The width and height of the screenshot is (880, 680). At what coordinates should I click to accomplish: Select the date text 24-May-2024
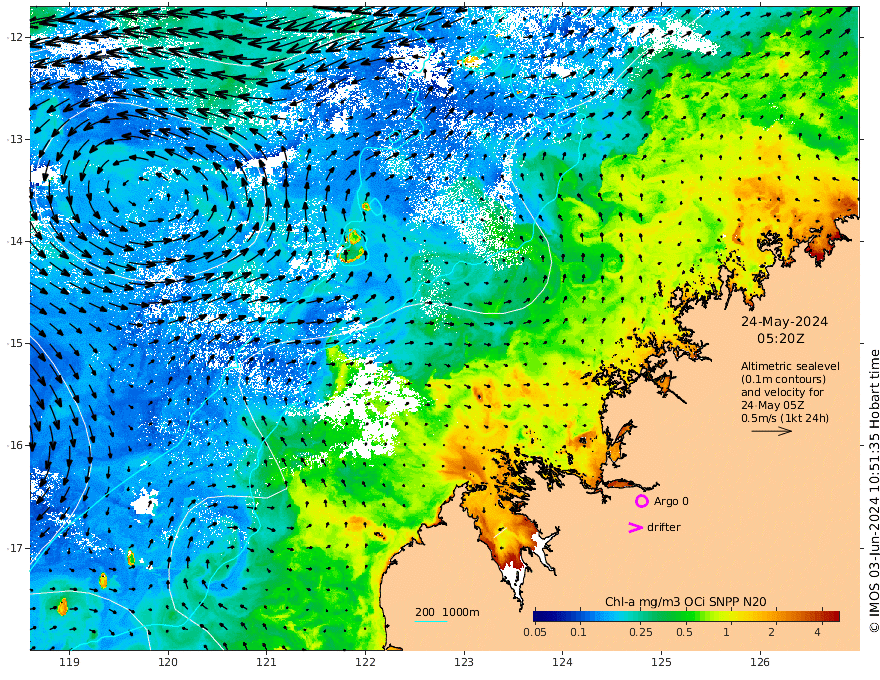784,322
